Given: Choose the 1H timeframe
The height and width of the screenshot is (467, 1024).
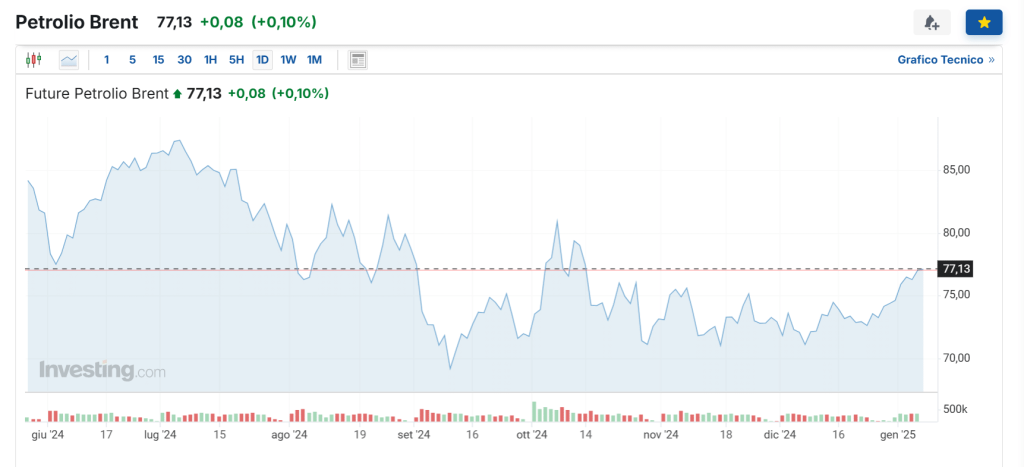Looking at the screenshot, I should coord(210,60).
